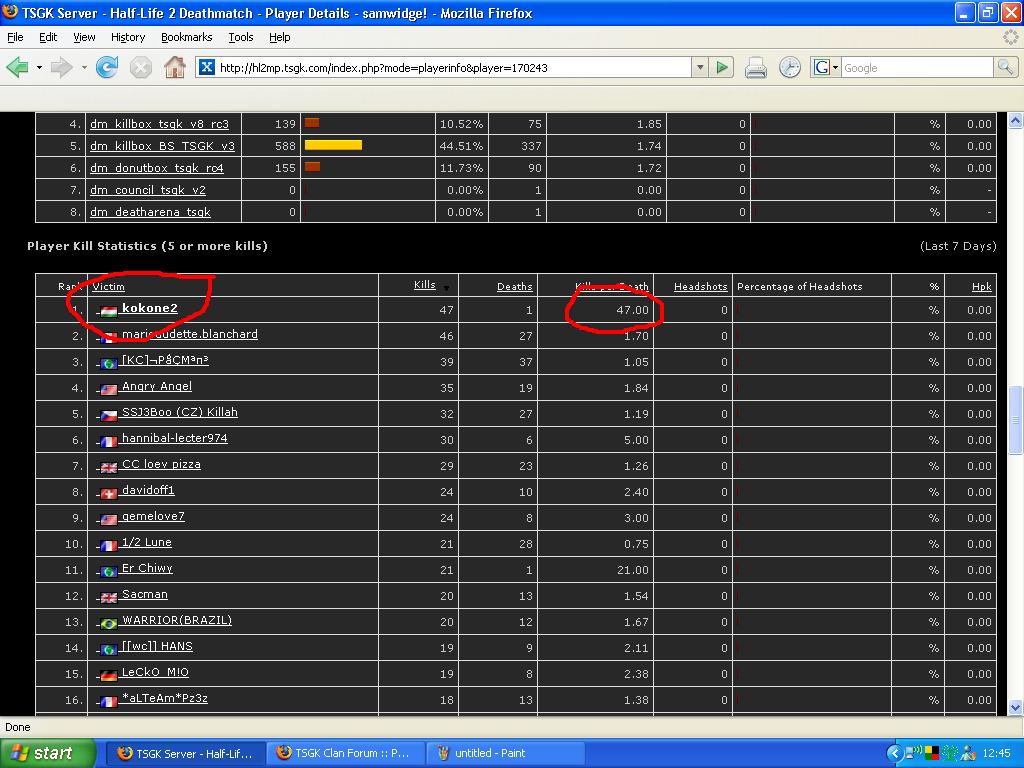Sort table by Kills column header
This screenshot has height=768, width=1024.
(424, 285)
